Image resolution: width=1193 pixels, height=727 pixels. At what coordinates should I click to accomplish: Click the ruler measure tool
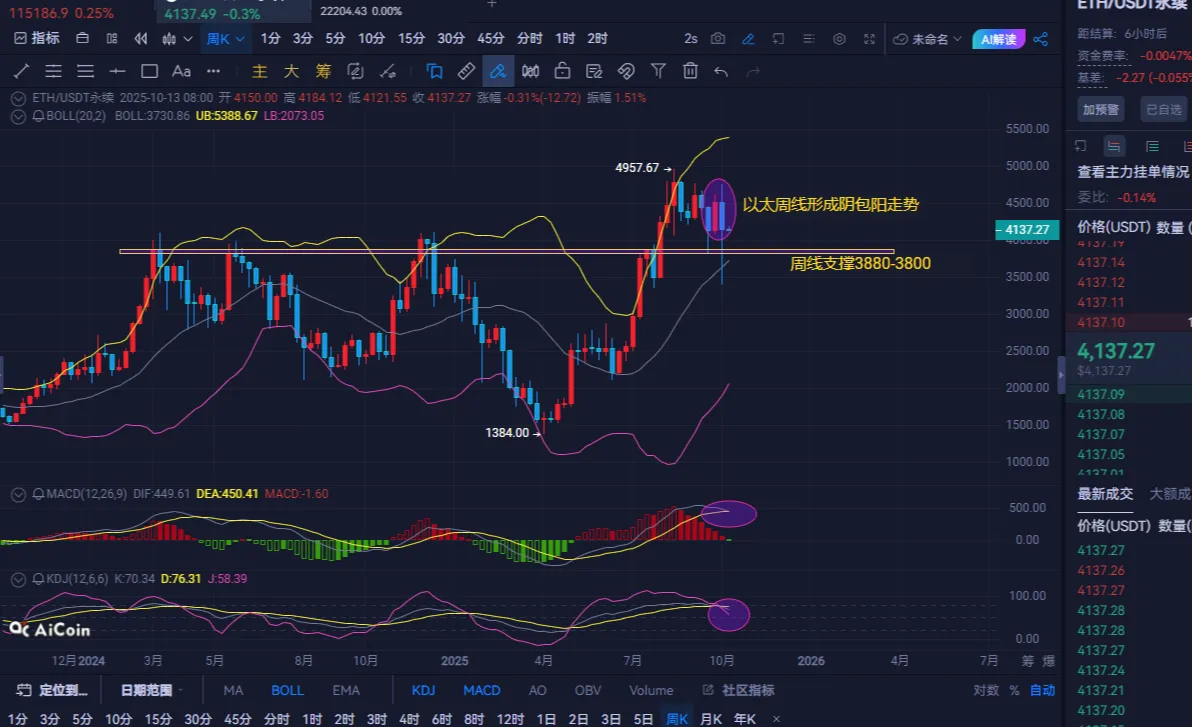click(466, 71)
